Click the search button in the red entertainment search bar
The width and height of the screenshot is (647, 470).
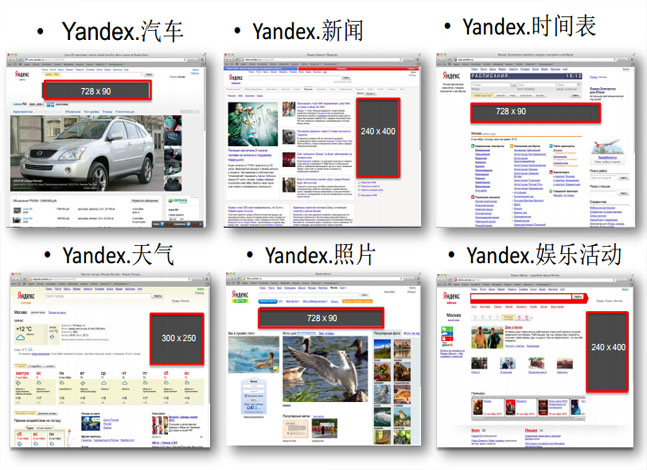pos(578,297)
